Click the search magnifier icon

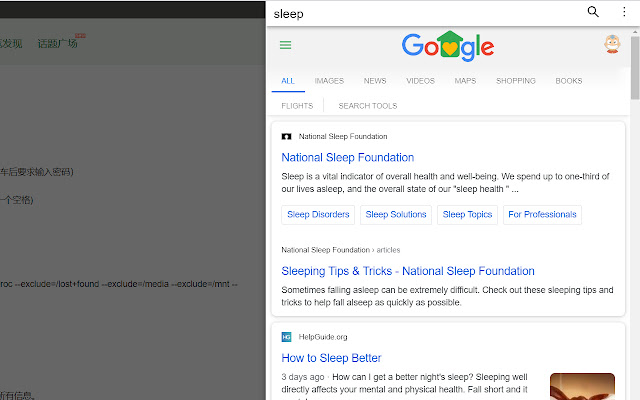click(593, 12)
